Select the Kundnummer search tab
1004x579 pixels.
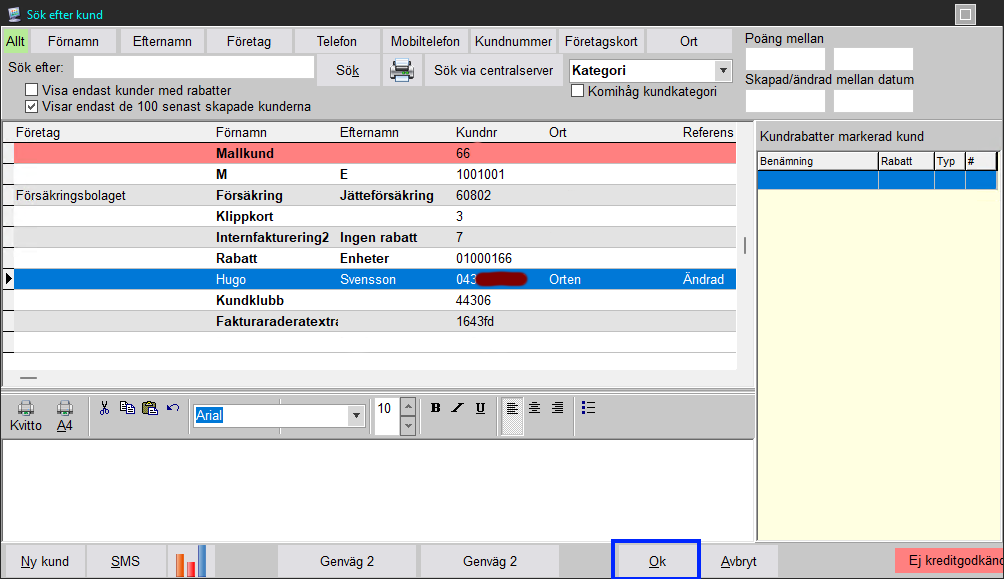(513, 41)
